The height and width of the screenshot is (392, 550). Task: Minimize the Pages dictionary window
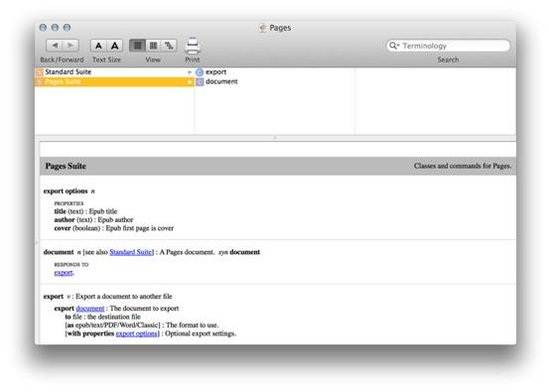pyautogui.click(x=55, y=27)
